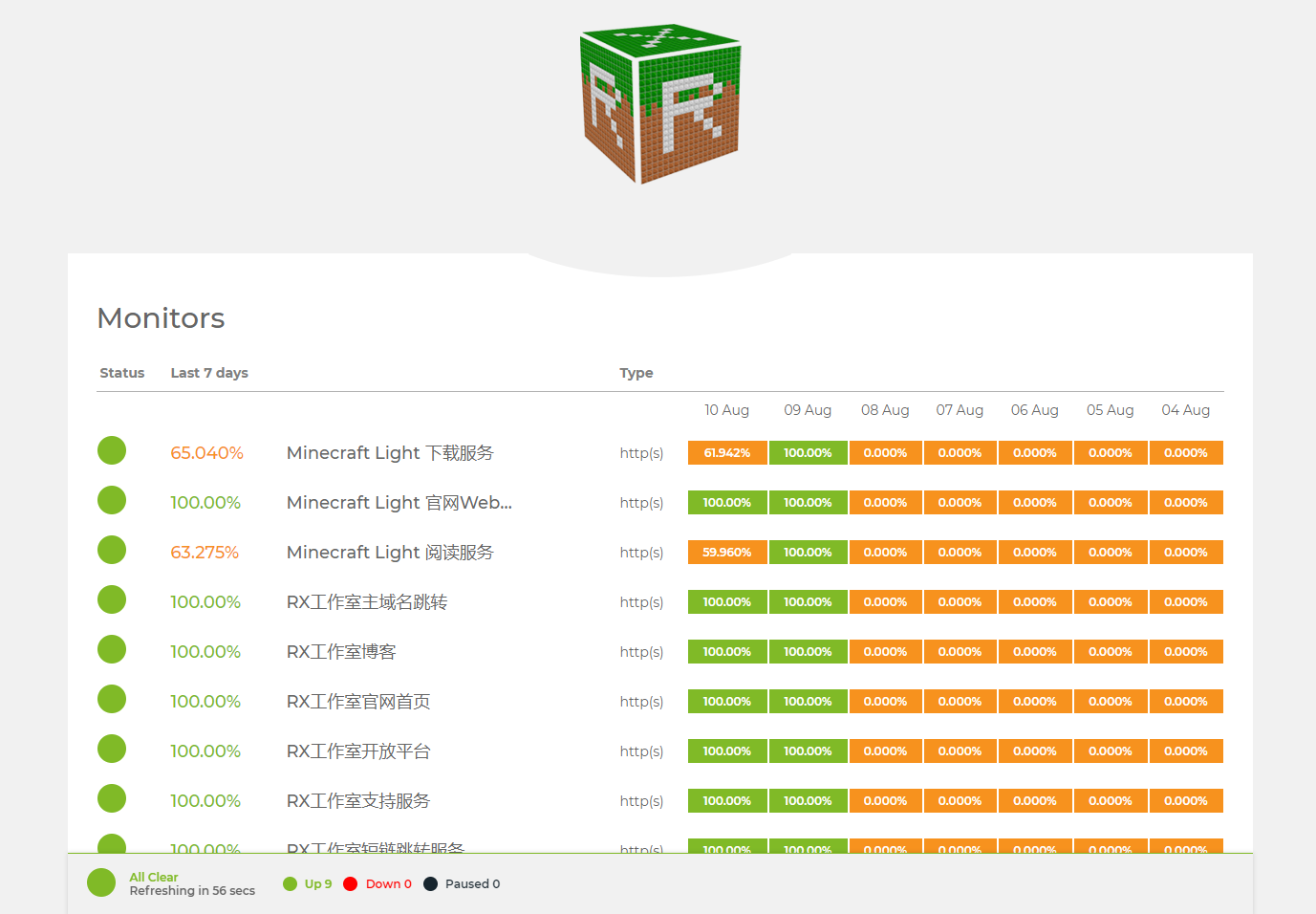Click the Monitors heading
Screen dimensions: 1316x914
pos(162,317)
